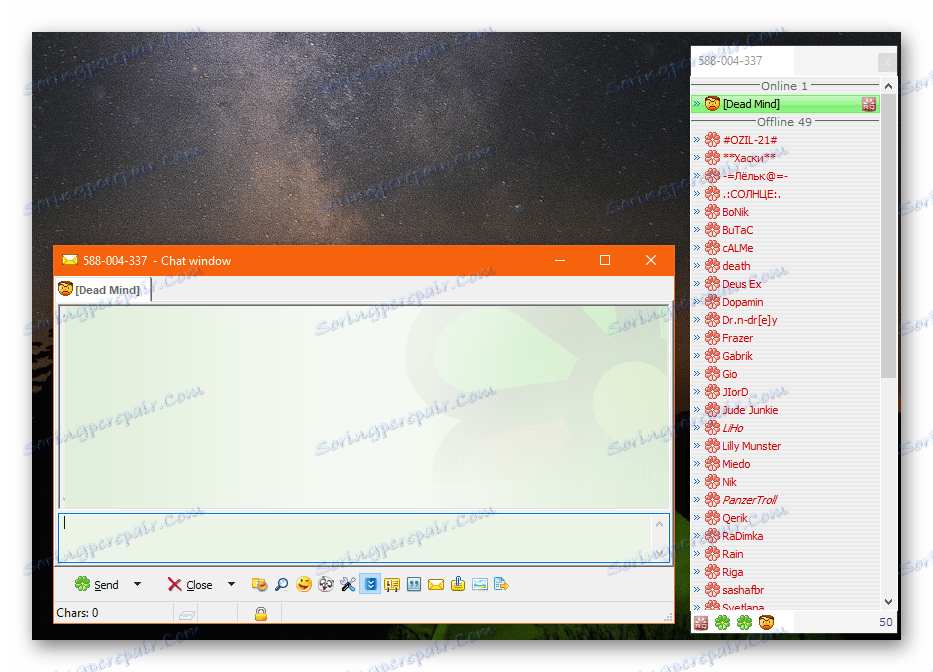The image size is (933, 672).
Task: Select contact LiHo
Action: pyautogui.click(x=785, y=428)
